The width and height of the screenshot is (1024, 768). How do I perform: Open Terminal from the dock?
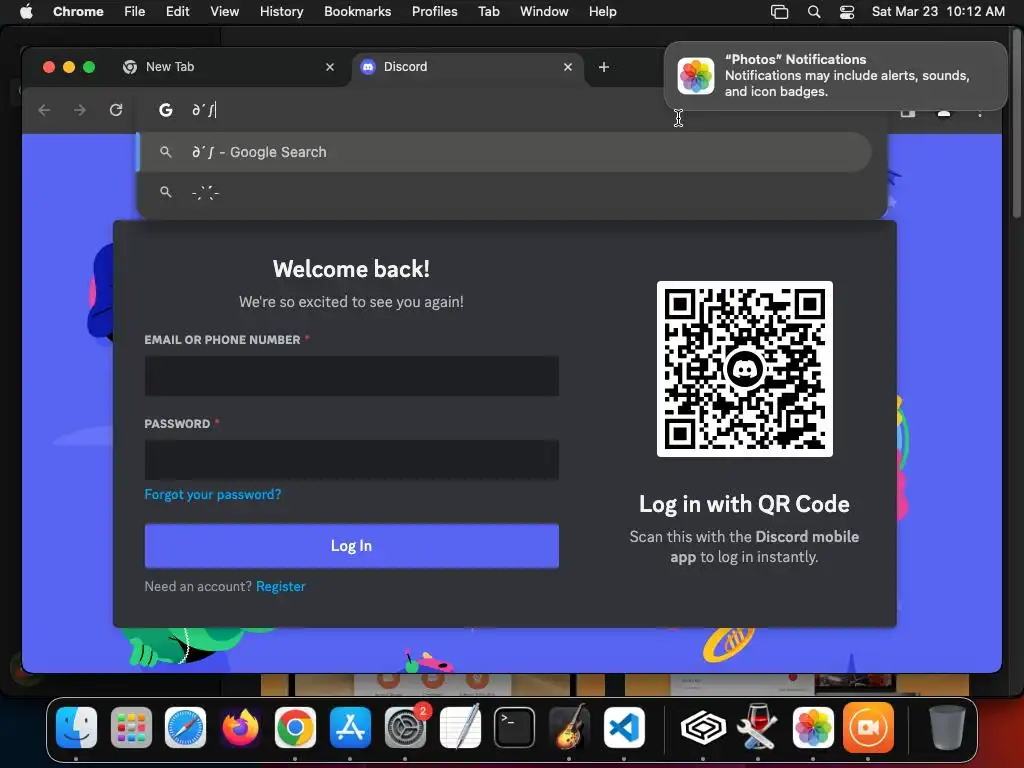(515, 727)
